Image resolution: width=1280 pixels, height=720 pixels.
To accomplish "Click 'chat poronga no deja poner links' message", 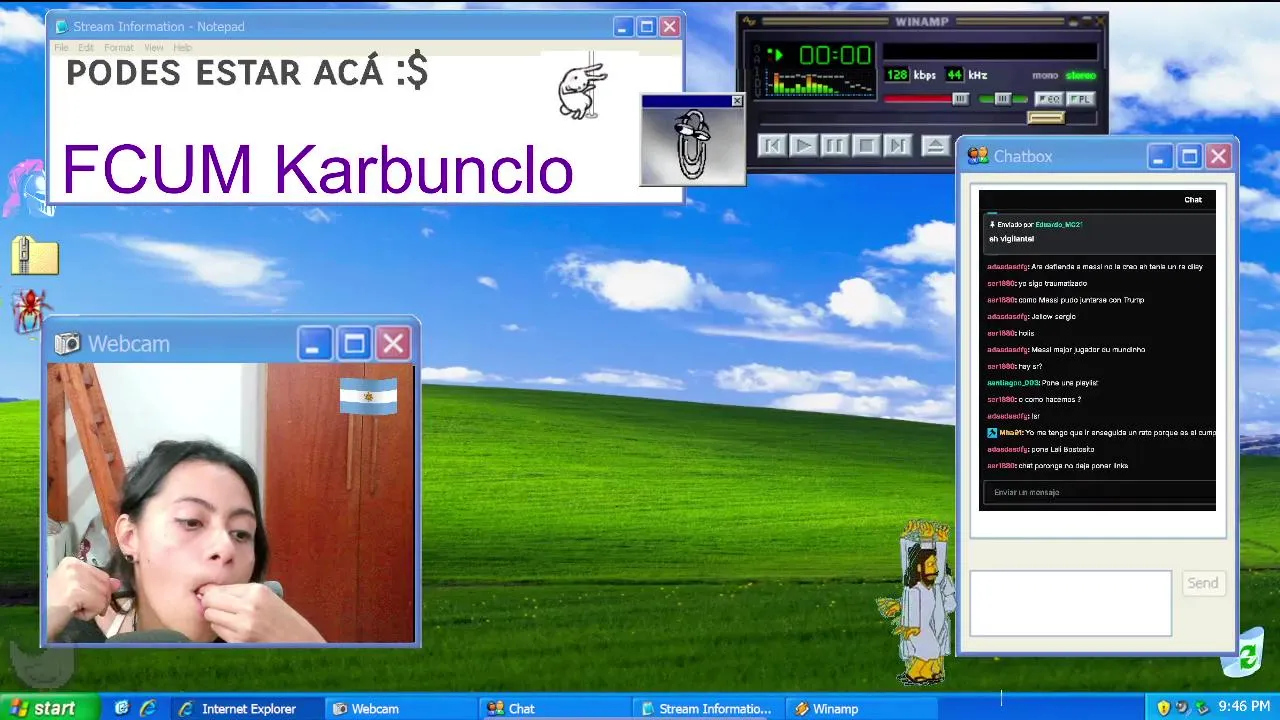I will [x=1073, y=466].
